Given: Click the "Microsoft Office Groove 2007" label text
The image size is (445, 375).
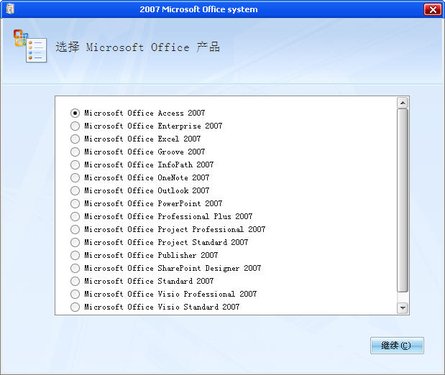Looking at the screenshot, I should tap(145, 152).
